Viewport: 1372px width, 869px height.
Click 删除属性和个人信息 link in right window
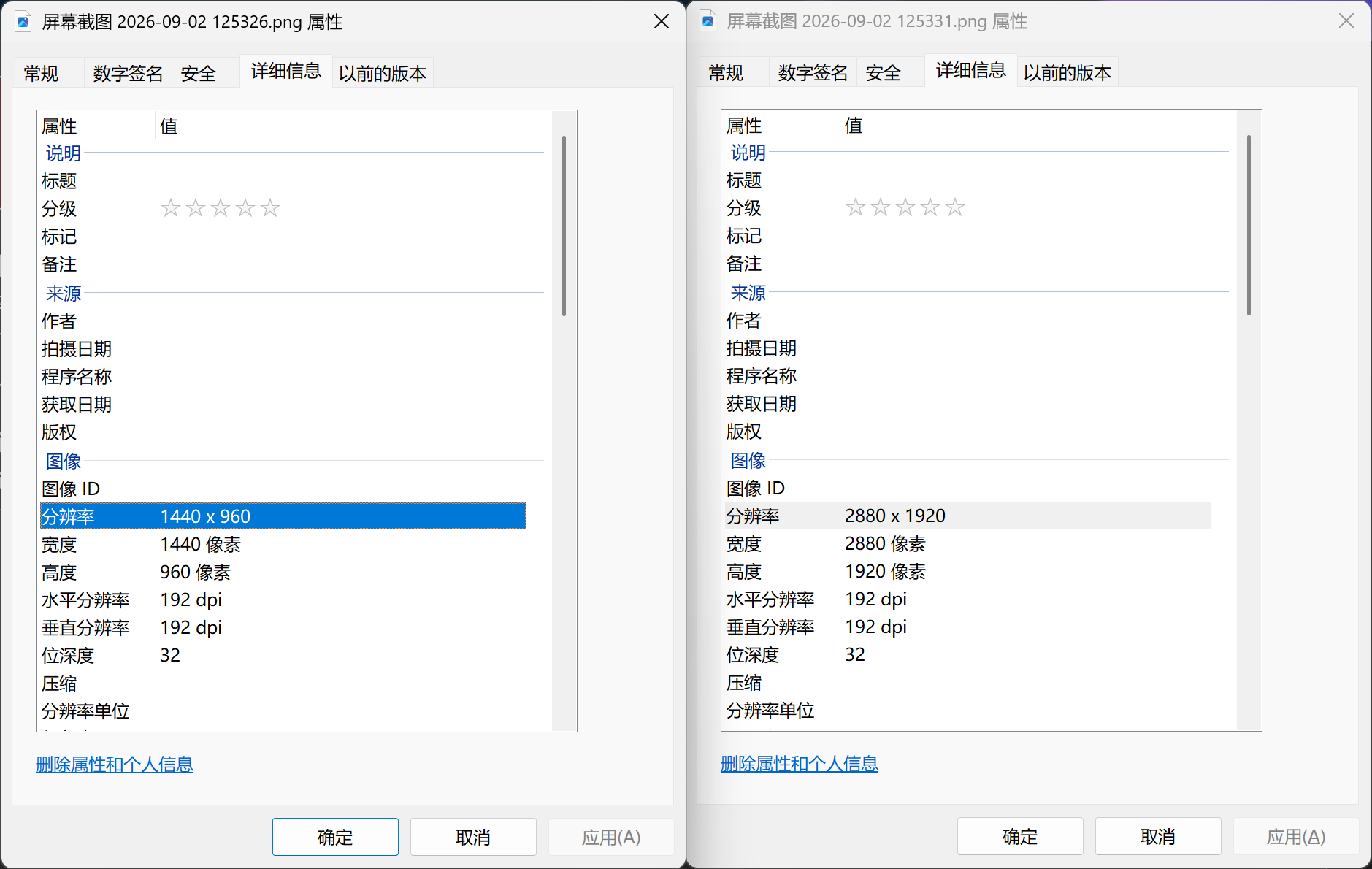pyautogui.click(x=800, y=764)
